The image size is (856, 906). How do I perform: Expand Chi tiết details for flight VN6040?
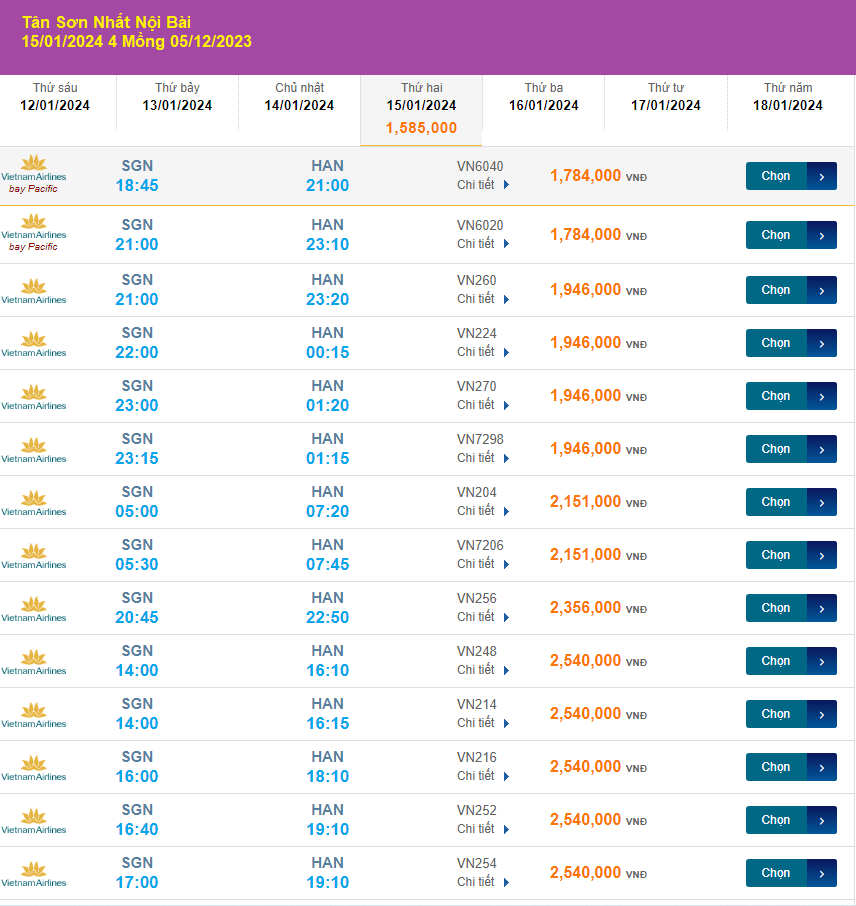(483, 185)
